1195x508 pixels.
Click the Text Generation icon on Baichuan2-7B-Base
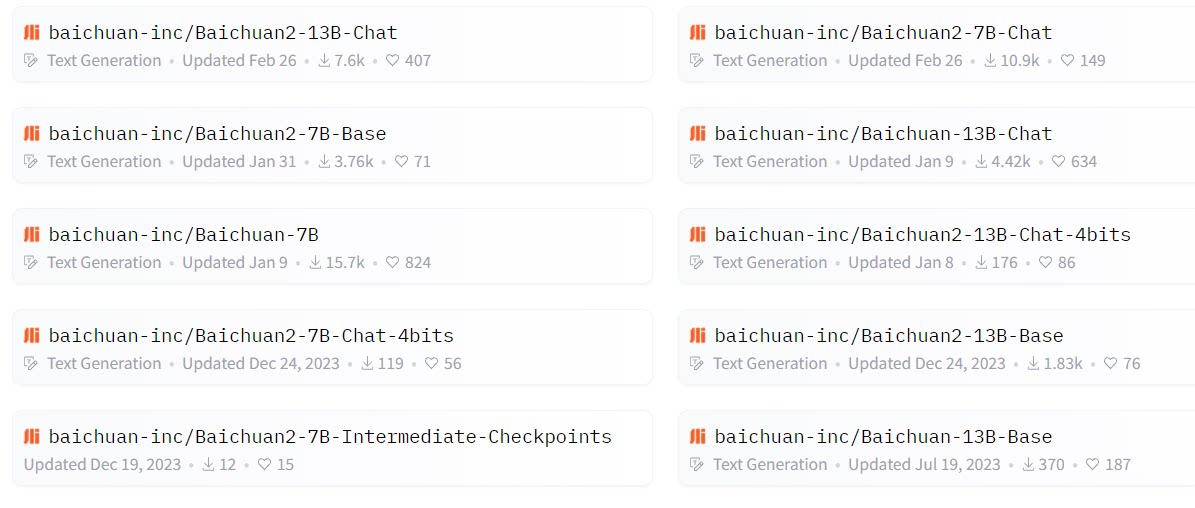coord(31,162)
